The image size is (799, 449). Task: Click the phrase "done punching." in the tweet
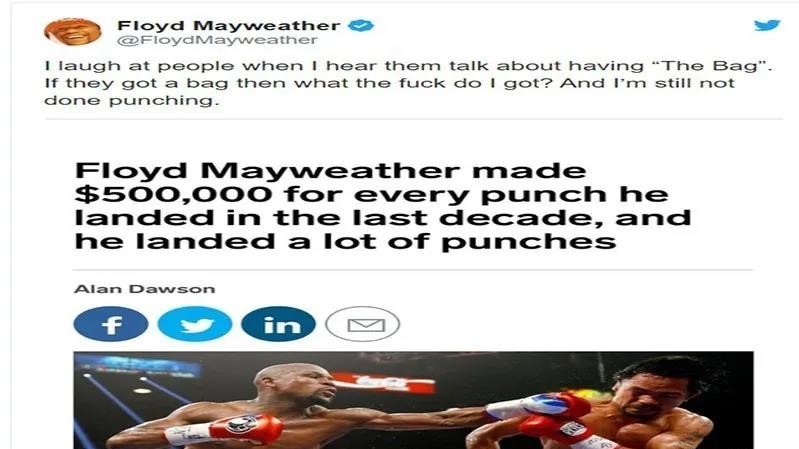[x=131, y=101]
